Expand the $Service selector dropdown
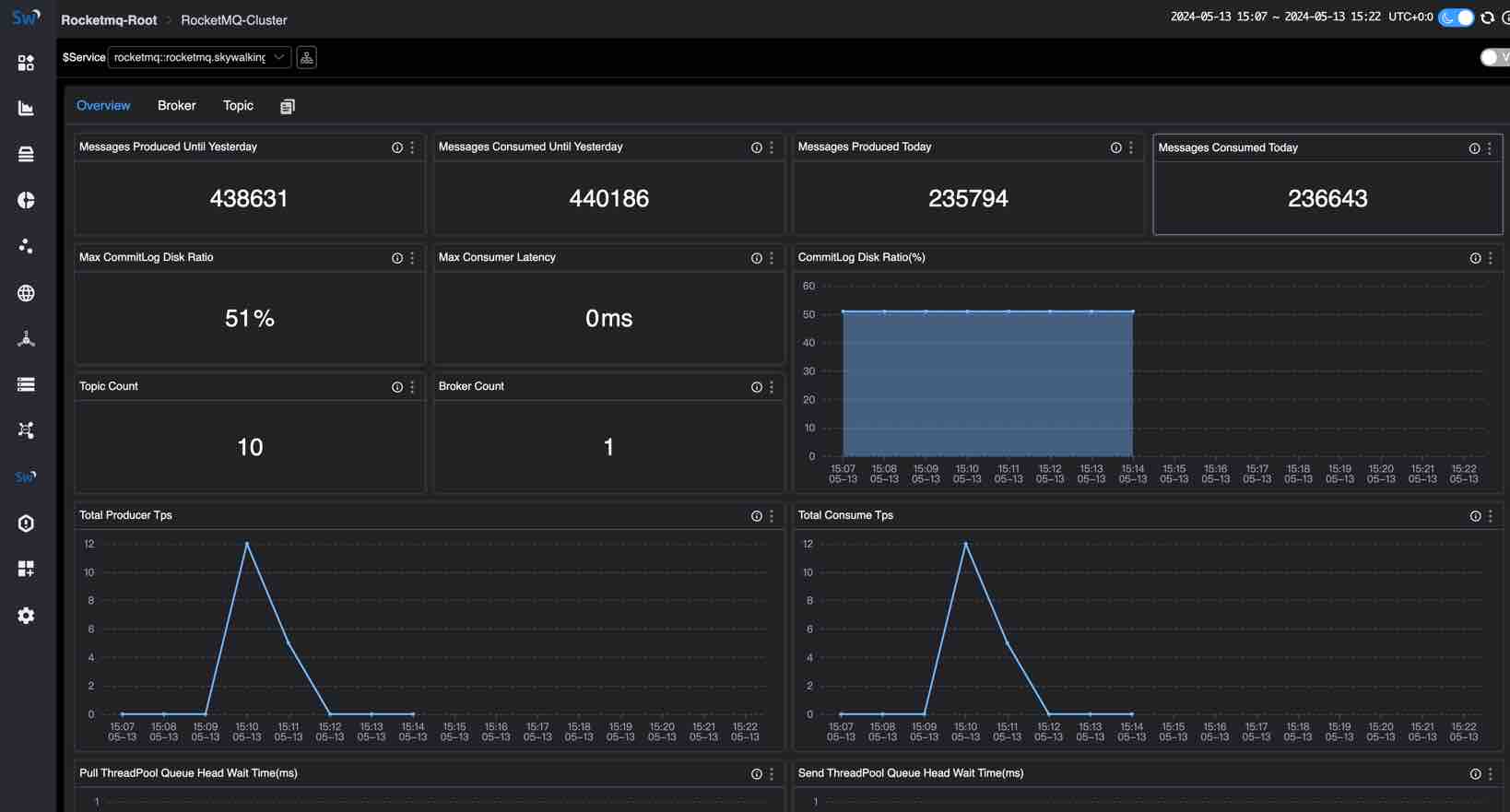Image resolution: width=1510 pixels, height=812 pixels. coord(199,57)
